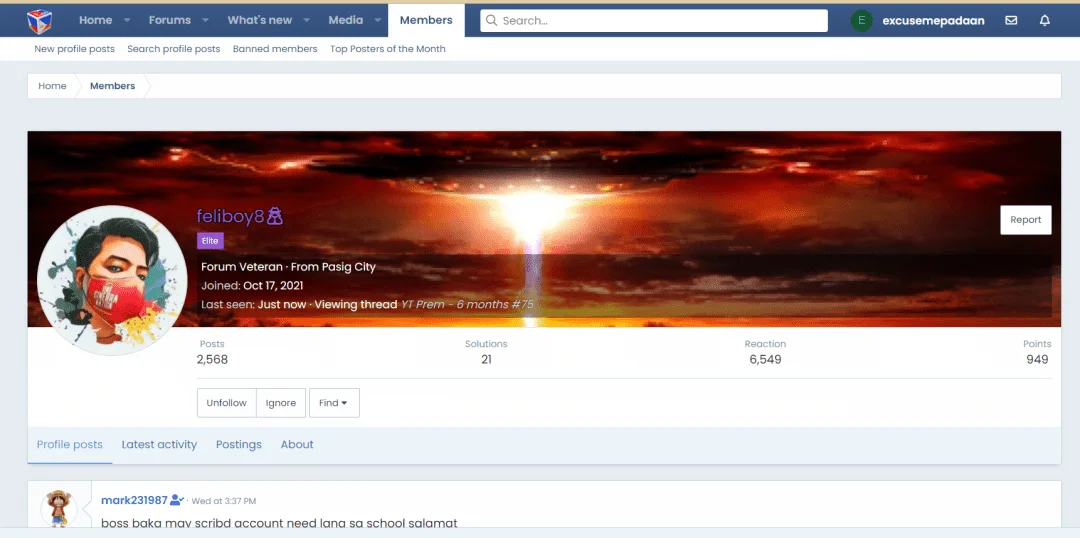
Task: Go to Home in the navigation bar
Action: pyautogui.click(x=96, y=21)
